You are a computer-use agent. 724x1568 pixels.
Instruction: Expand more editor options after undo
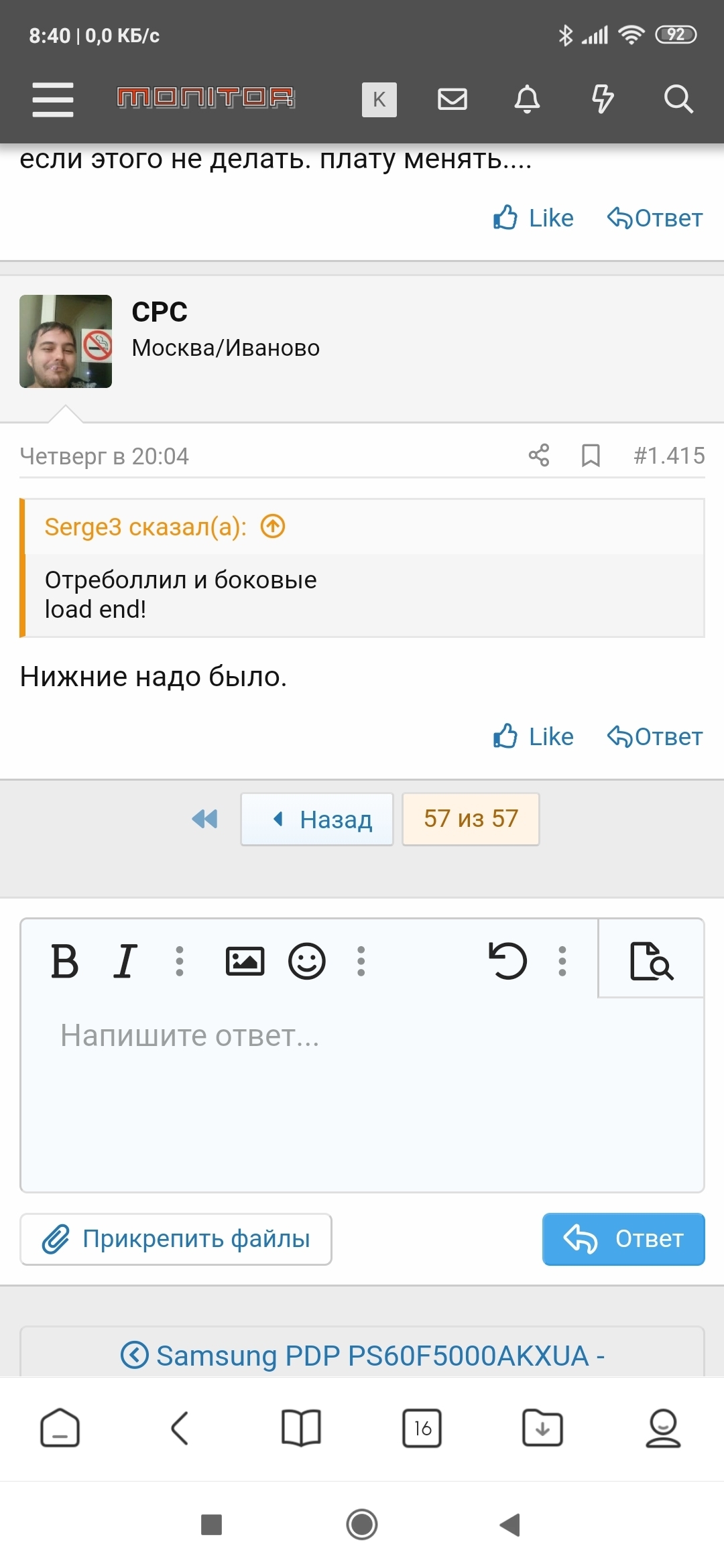(562, 962)
